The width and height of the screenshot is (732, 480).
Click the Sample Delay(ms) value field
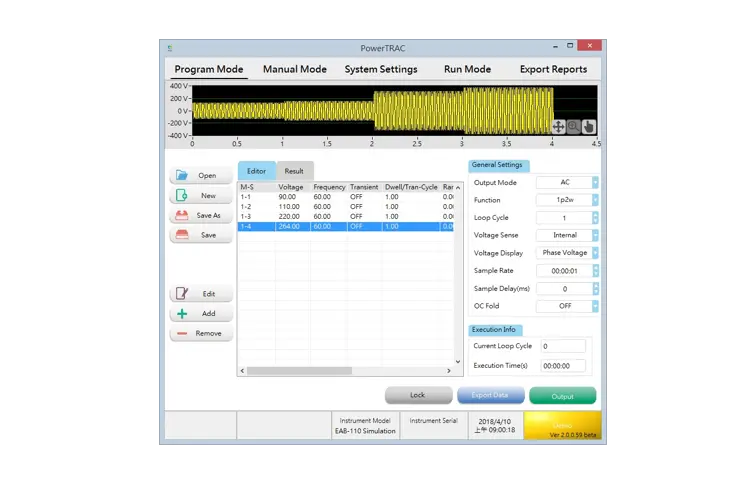[564, 289]
